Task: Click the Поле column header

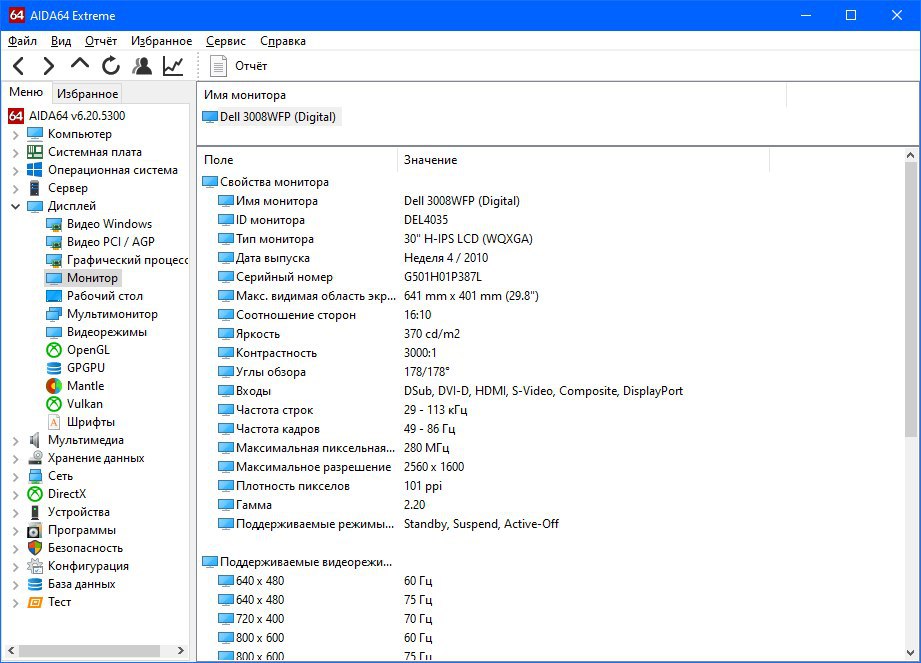Action: tap(298, 160)
